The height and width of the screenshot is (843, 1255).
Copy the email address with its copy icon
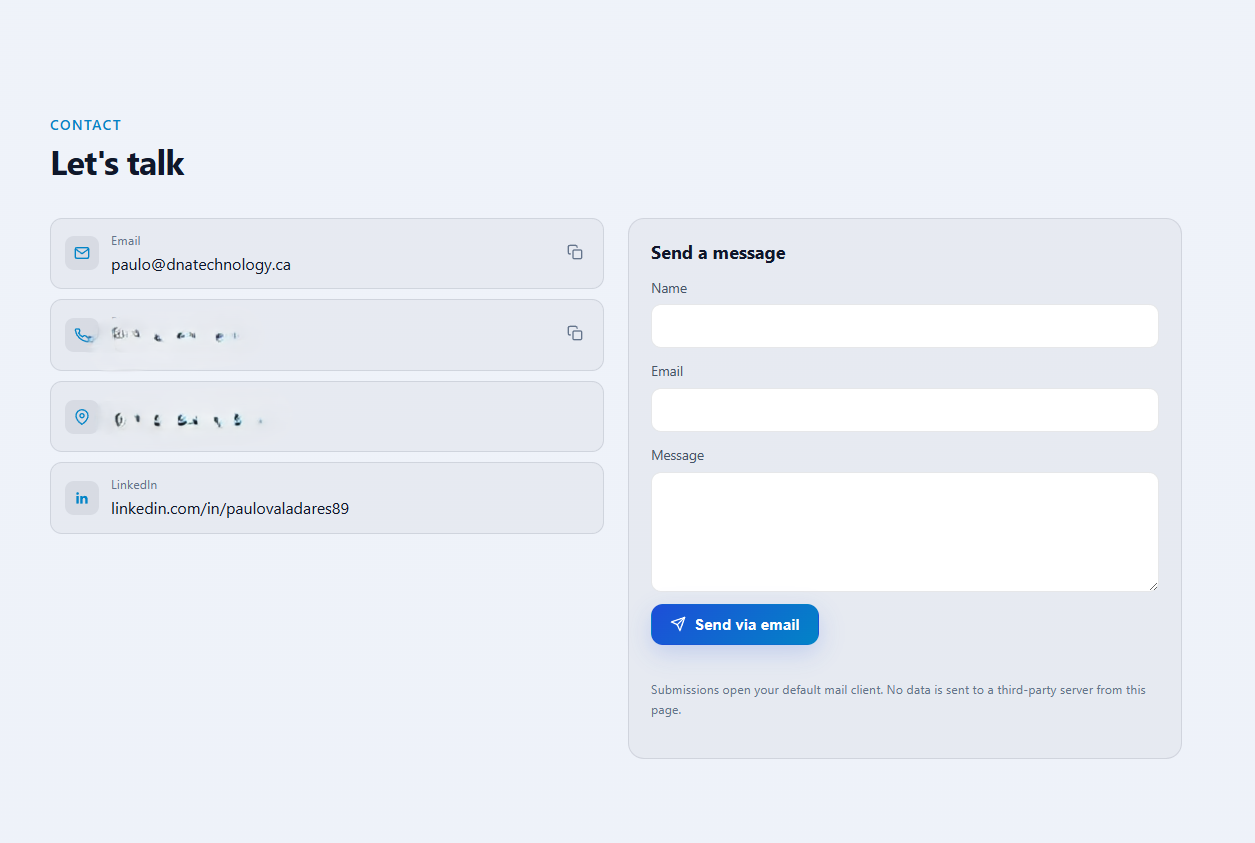pyautogui.click(x=575, y=252)
